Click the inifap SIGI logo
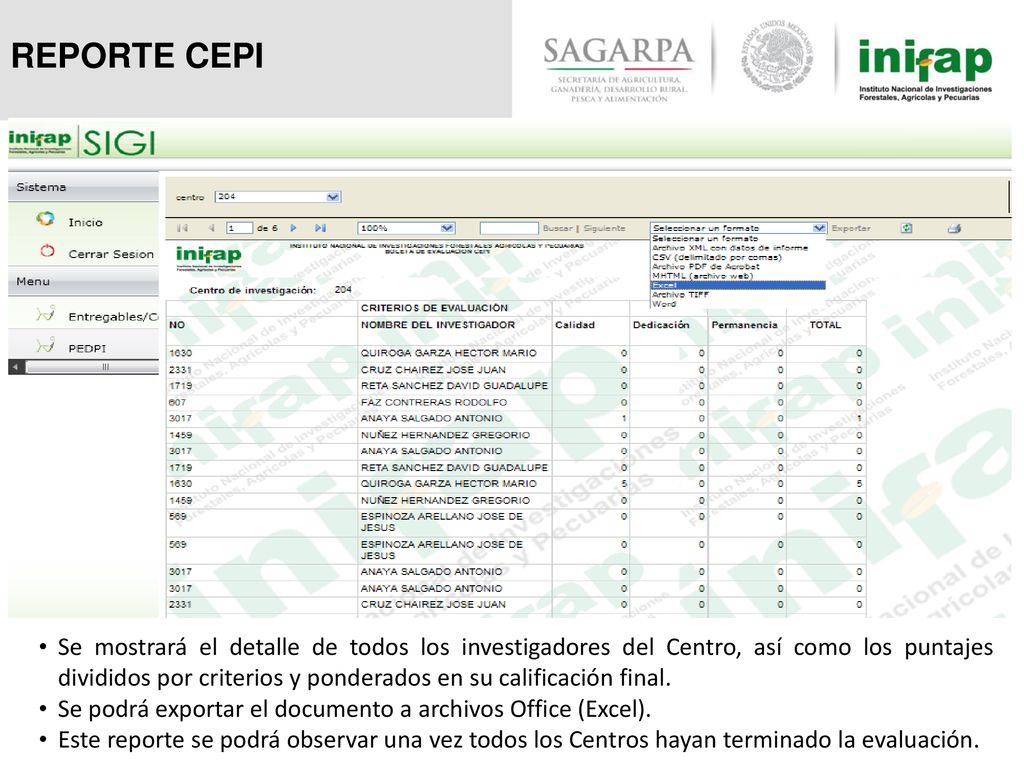Image resolution: width=1024 pixels, height=768 pixels. [82, 141]
